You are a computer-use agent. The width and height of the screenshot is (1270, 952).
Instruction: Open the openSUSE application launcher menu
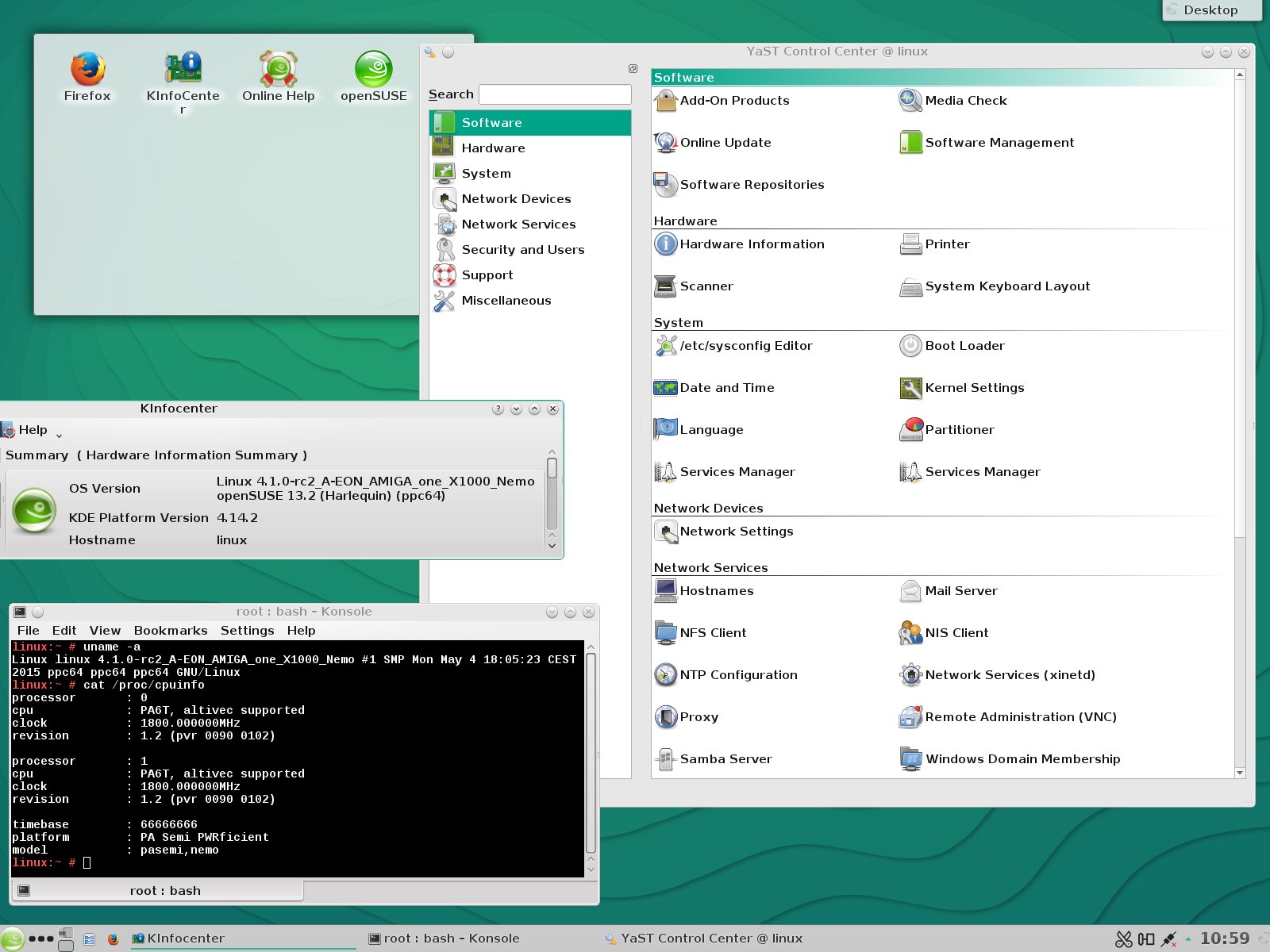click(x=11, y=939)
